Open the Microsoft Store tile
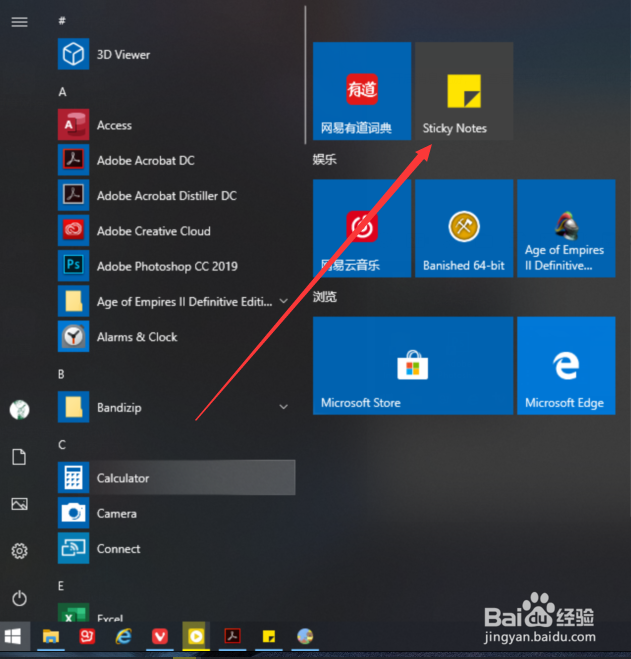 coord(413,366)
